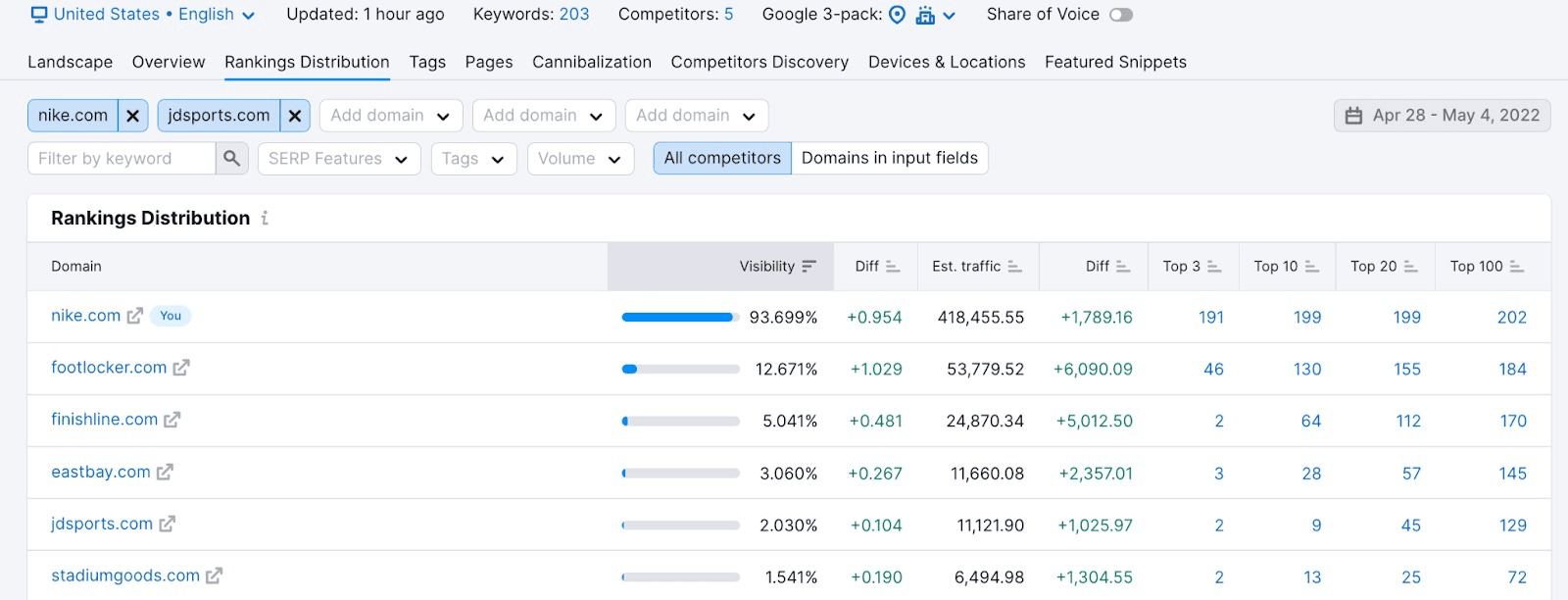
Task: Open external link icon beside footlocker.com
Action: coord(181,368)
